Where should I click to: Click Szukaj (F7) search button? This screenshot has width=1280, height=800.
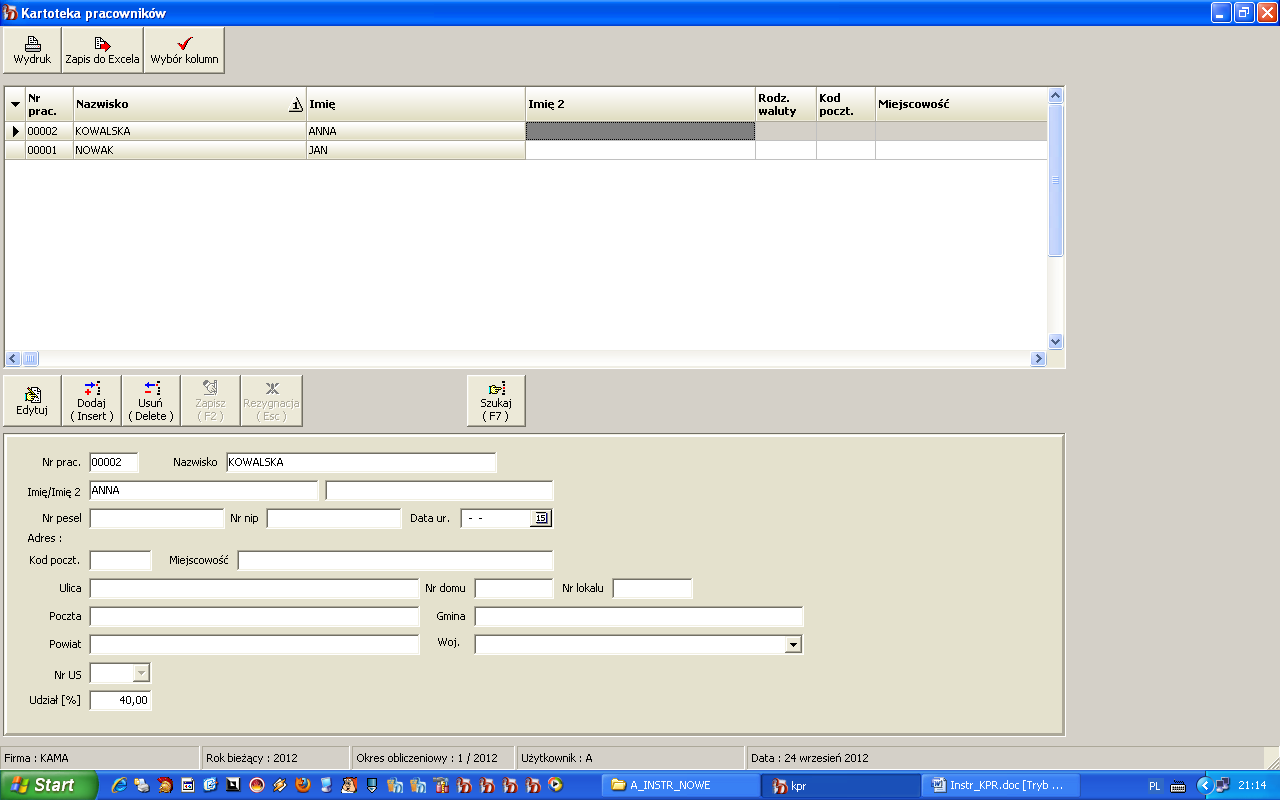[496, 401]
